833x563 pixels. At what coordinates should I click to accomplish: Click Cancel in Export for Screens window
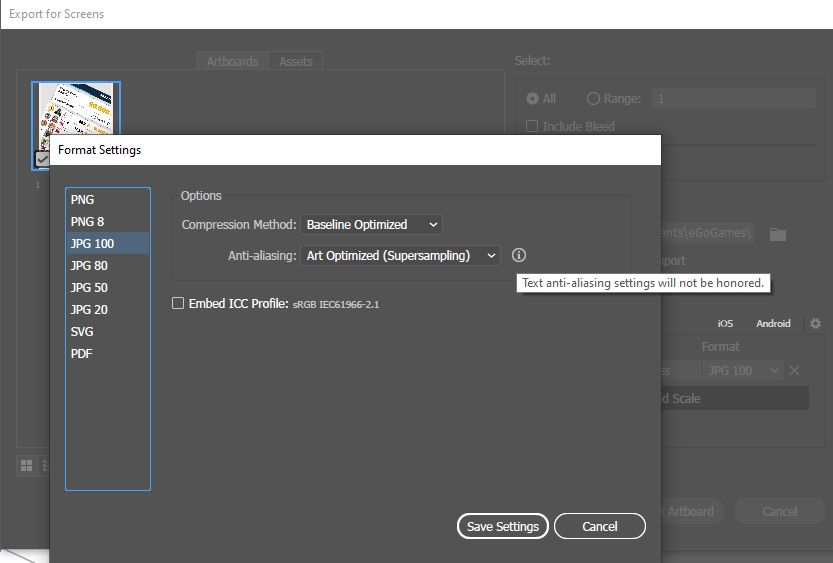click(779, 511)
